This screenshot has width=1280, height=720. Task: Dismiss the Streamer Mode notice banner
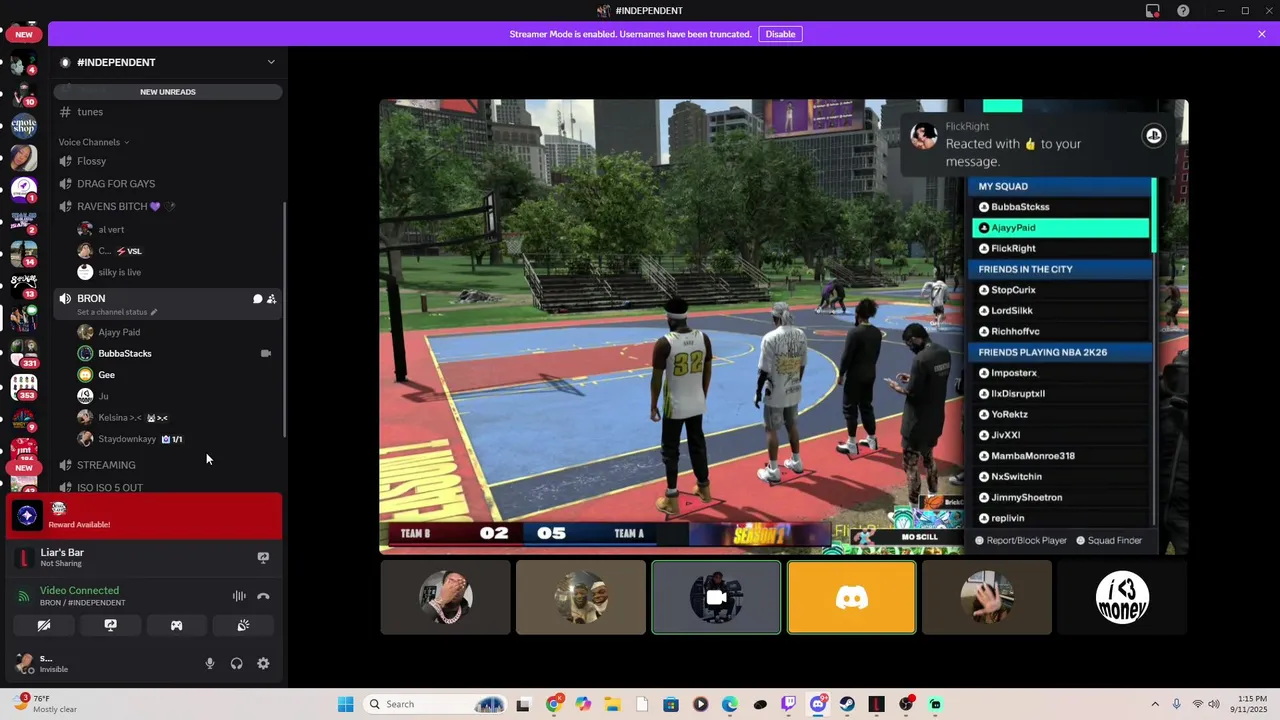pos(1262,34)
